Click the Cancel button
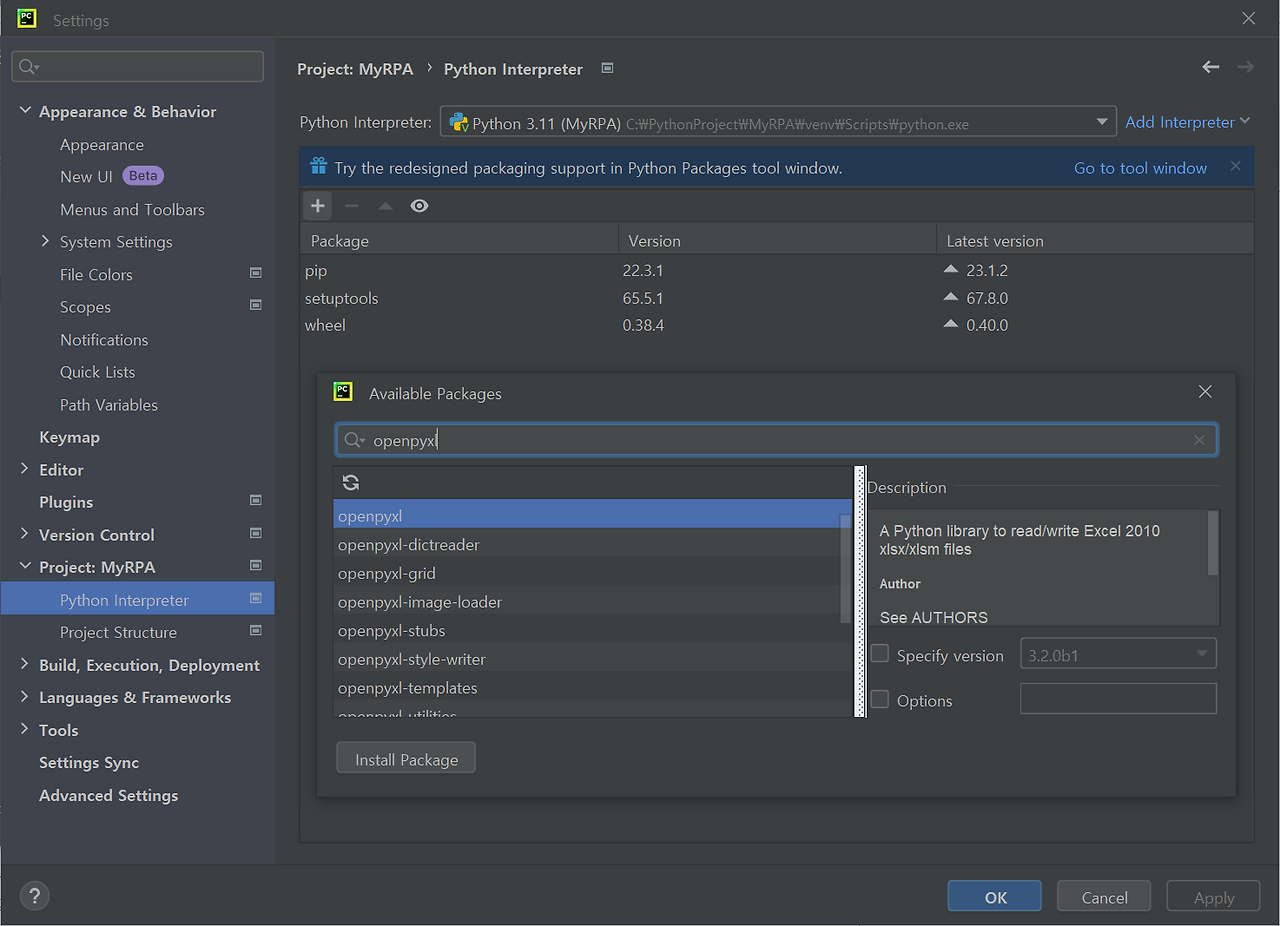Screen dimensions: 1280x926 [x=1104, y=897]
